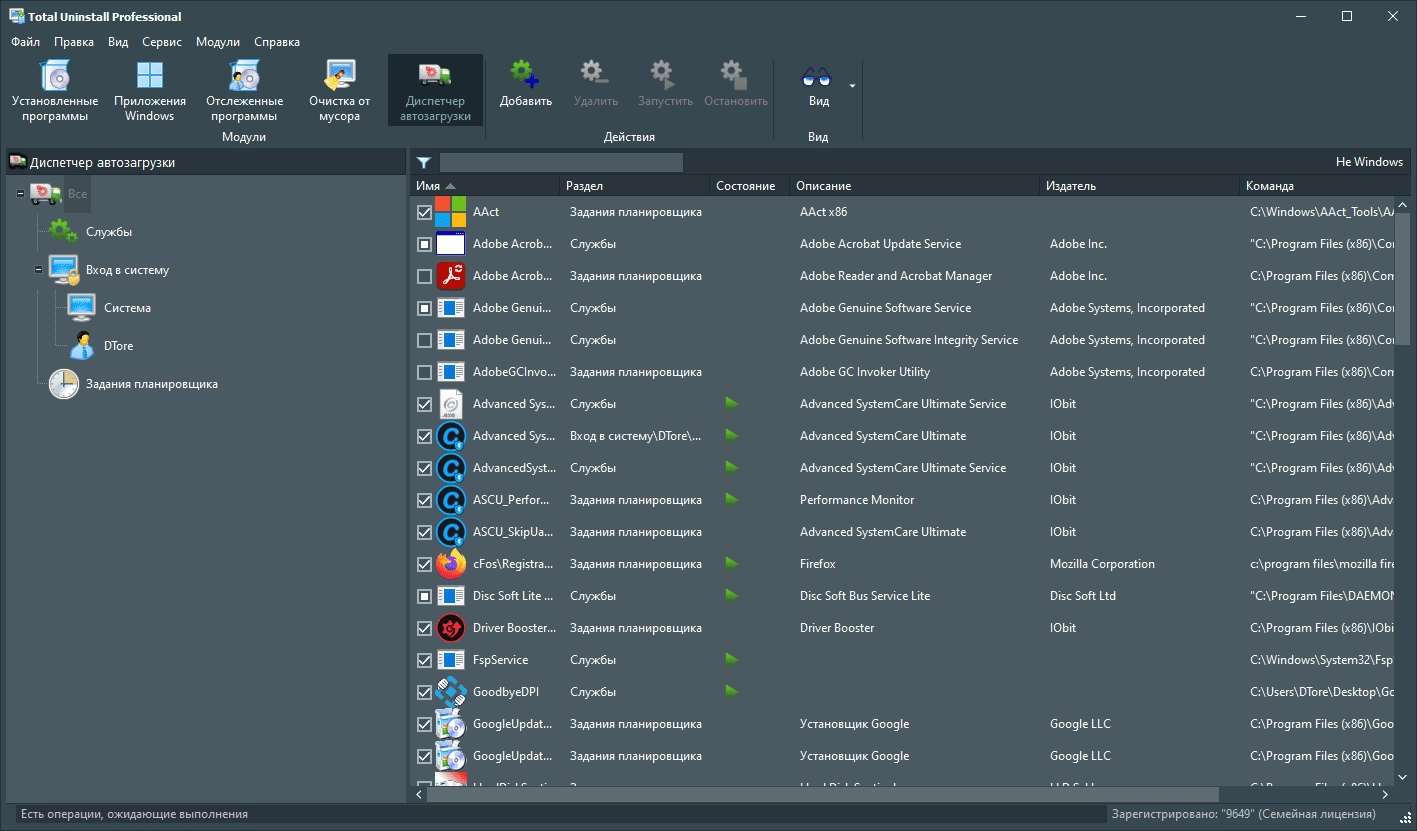This screenshot has width=1417, height=831.
Task: Click the horizontal scrollbar left arrow
Action: (x=420, y=794)
